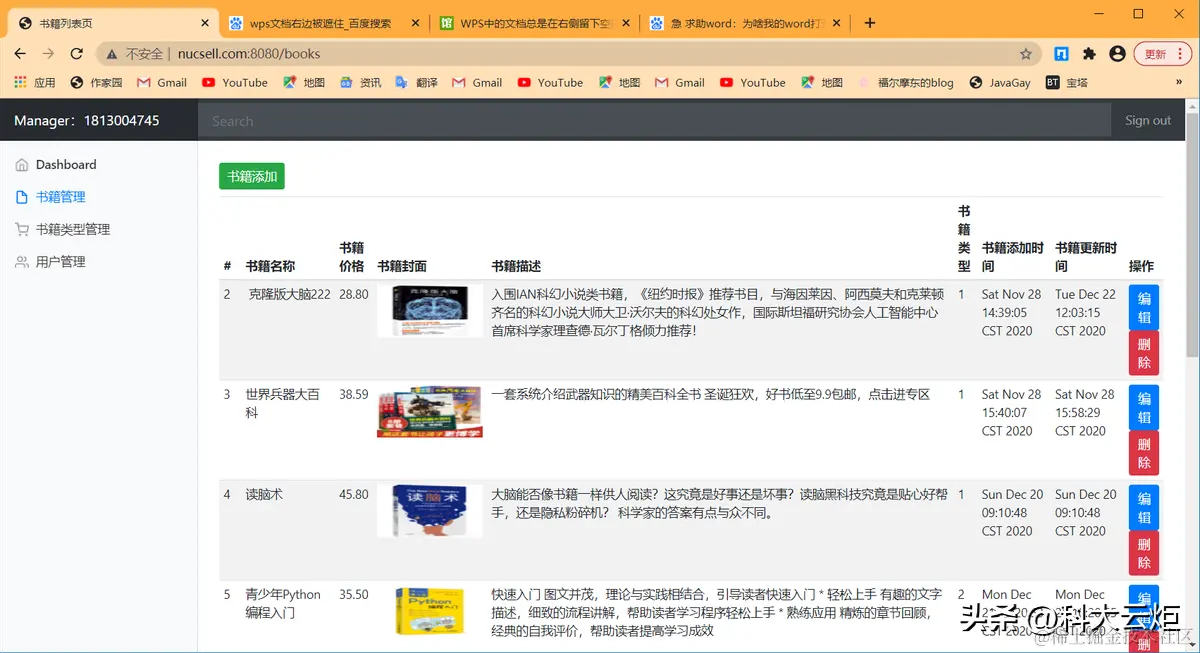Image resolution: width=1200 pixels, height=653 pixels.
Task: Open the first Gmail bookmark
Action: [x=162, y=83]
